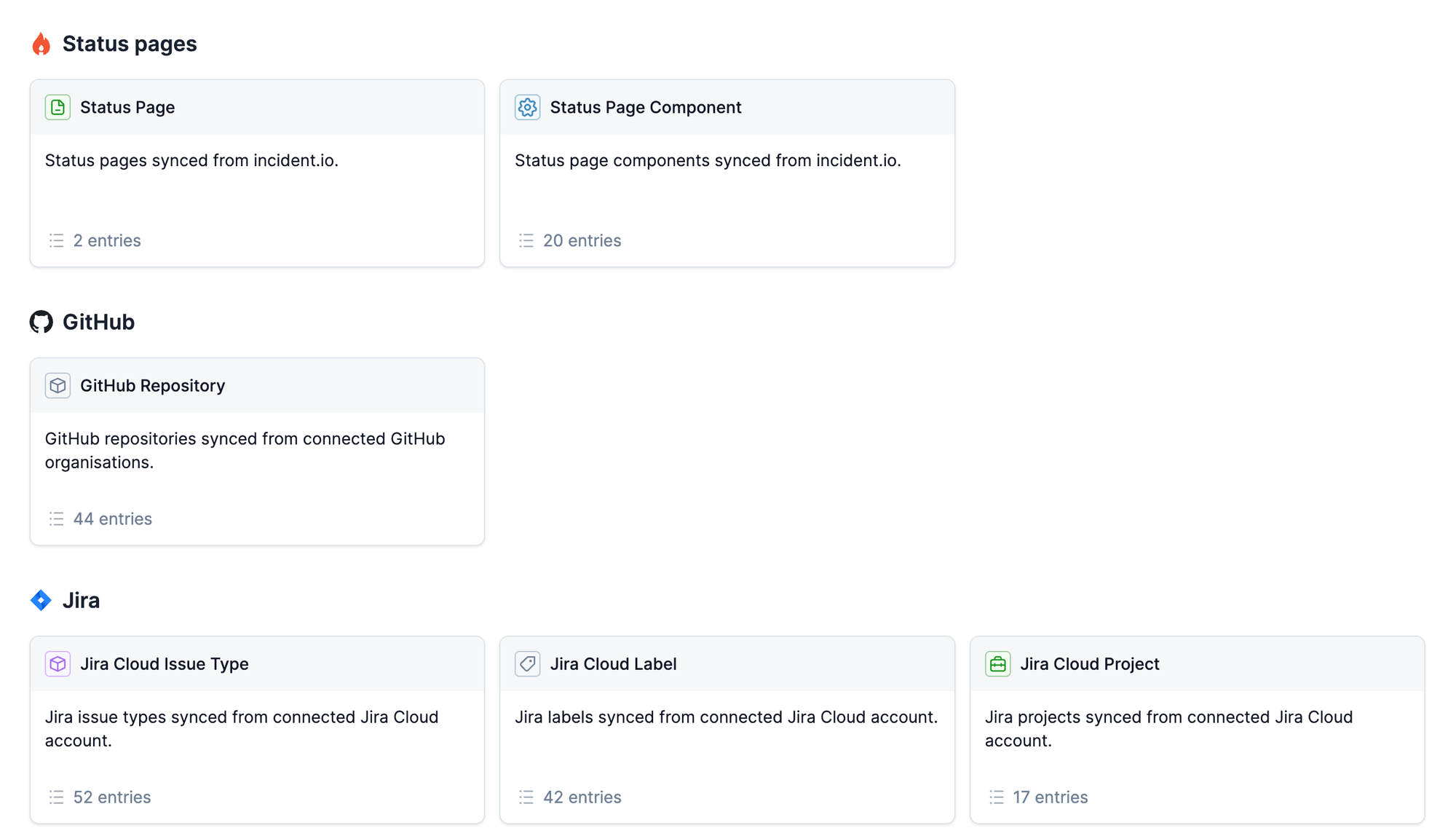Open the Status Page catalog card
1456x836 pixels.
127,108
